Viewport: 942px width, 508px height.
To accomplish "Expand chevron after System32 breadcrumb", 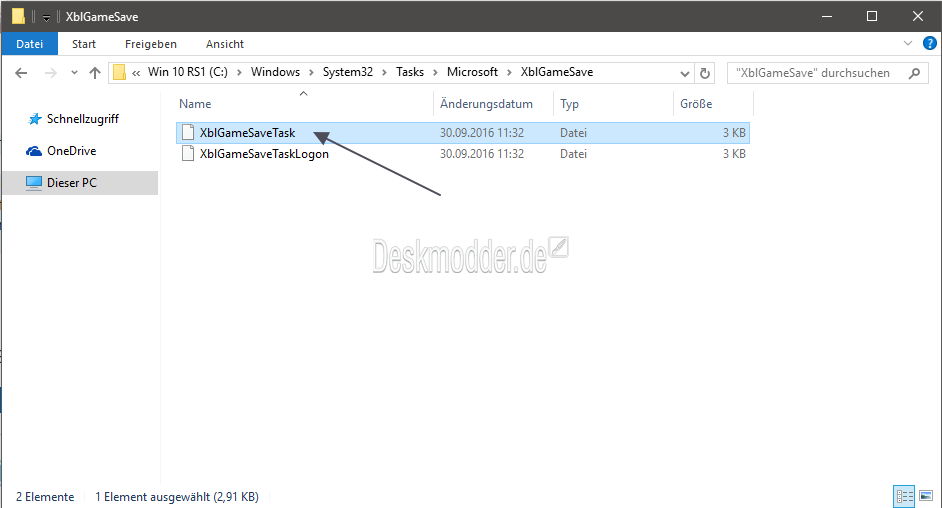I will tap(384, 73).
